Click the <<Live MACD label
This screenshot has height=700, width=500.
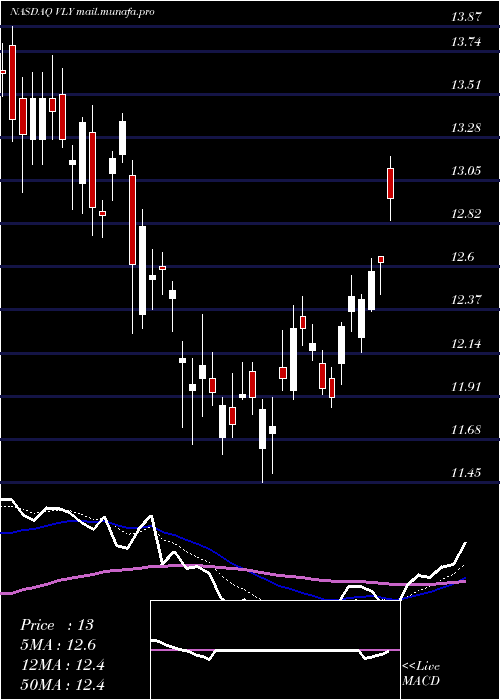(421, 673)
